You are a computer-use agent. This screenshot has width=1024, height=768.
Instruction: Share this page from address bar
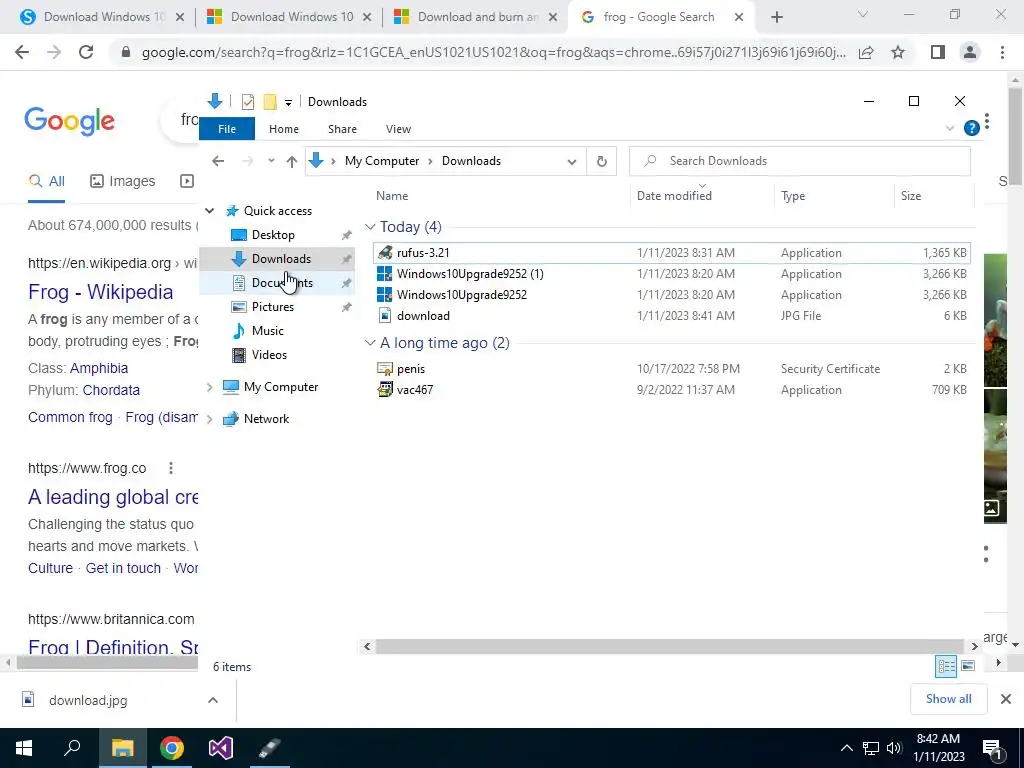pyautogui.click(x=866, y=52)
